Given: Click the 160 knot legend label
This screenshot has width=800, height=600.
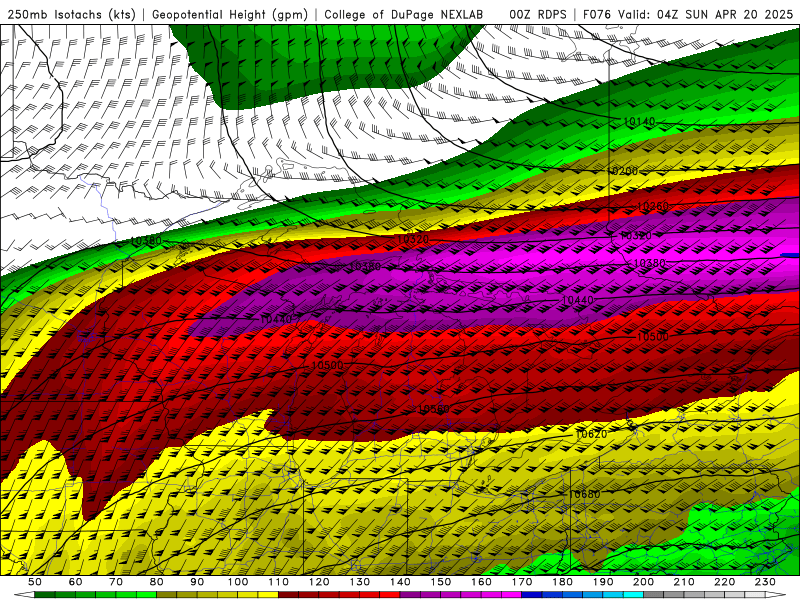Looking at the screenshot, I should [x=482, y=582].
